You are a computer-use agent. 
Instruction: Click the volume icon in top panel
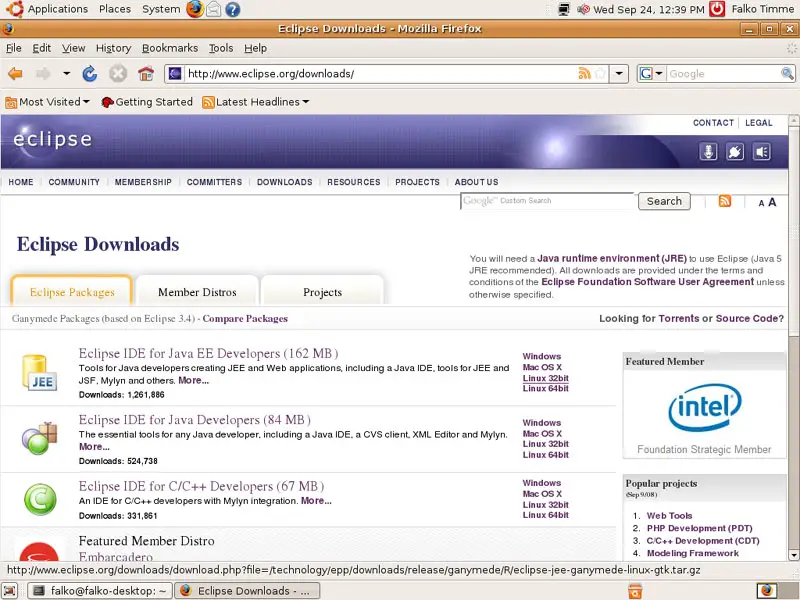click(x=583, y=9)
